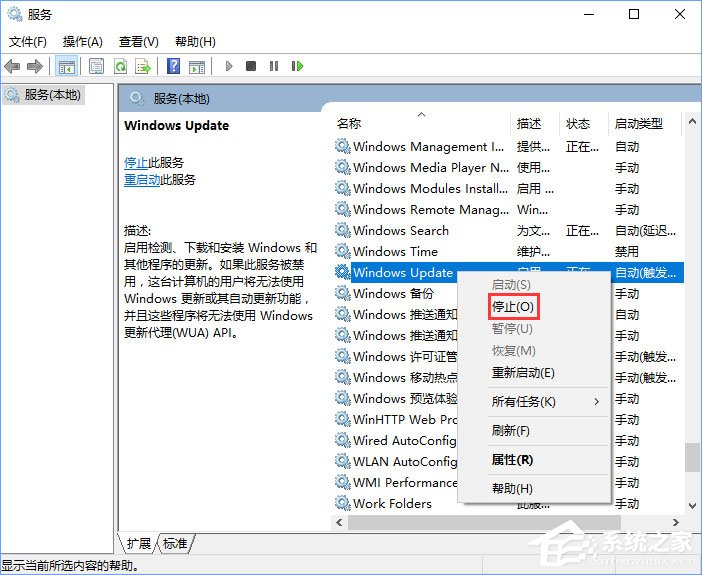
Task: Click the Stop service square icon
Action: click(x=251, y=66)
